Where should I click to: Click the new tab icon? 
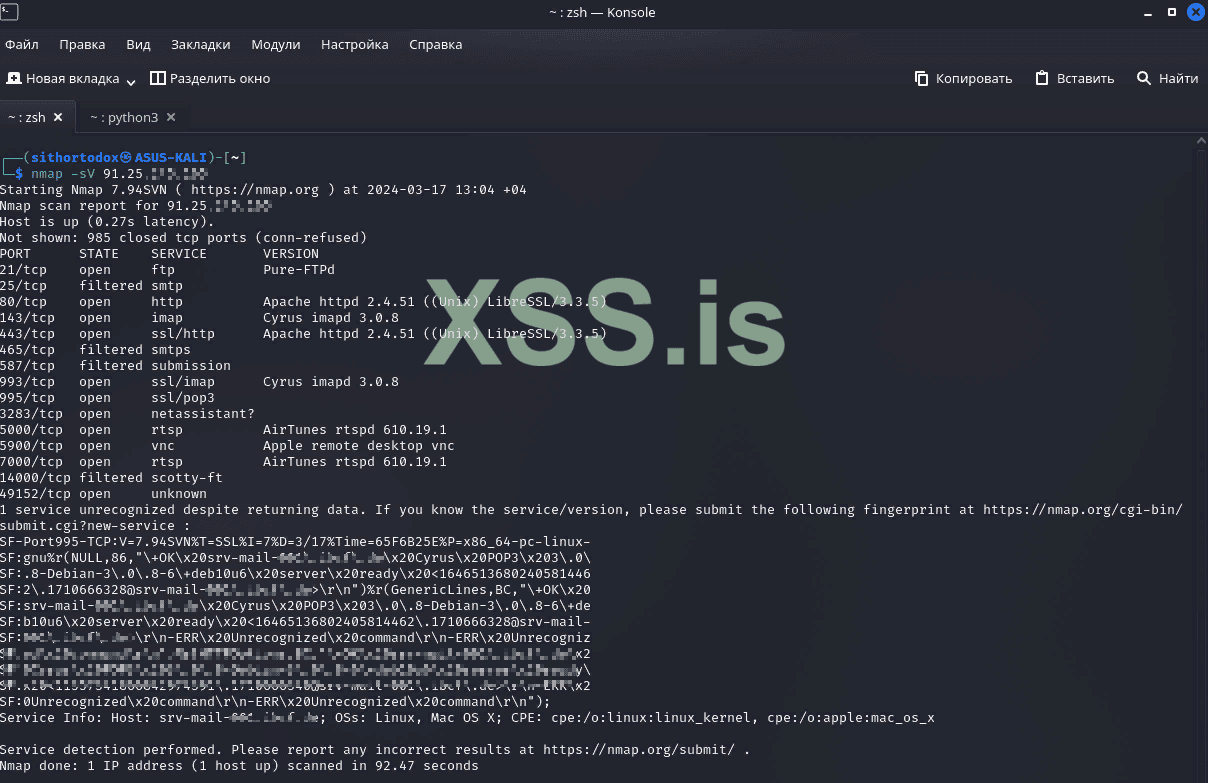(14, 78)
